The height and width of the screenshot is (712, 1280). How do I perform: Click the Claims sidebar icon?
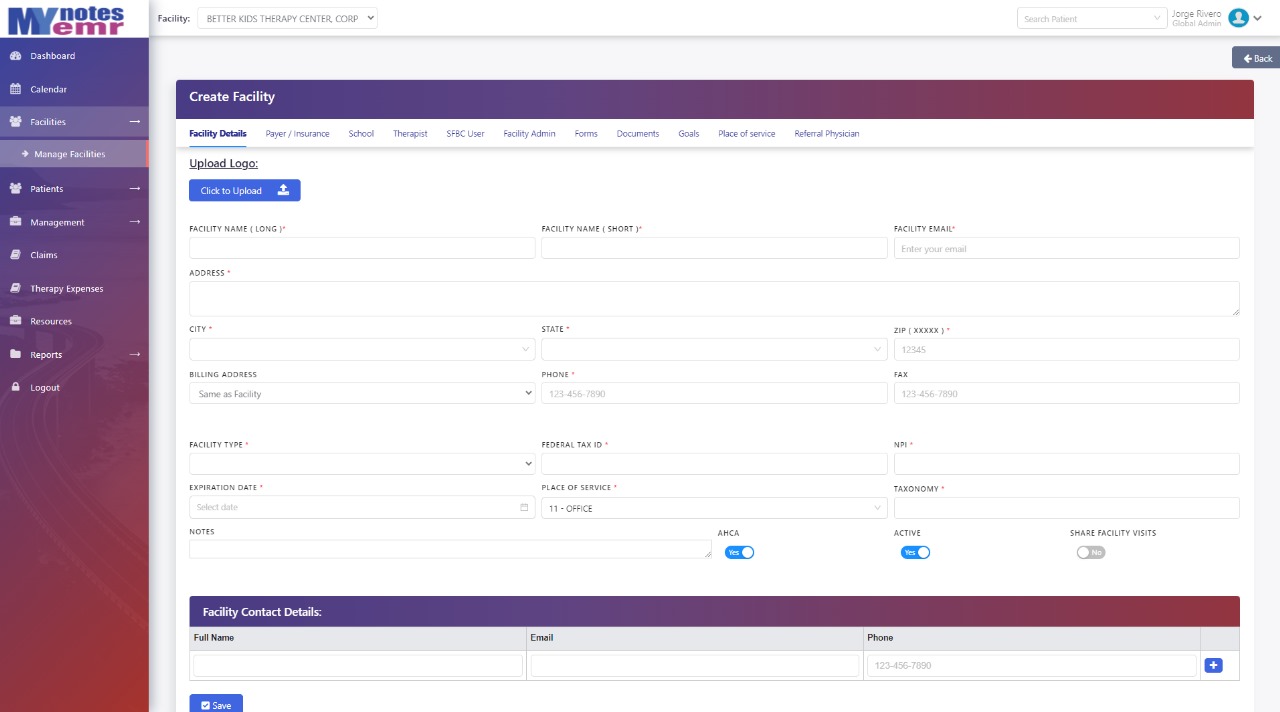[x=16, y=255]
